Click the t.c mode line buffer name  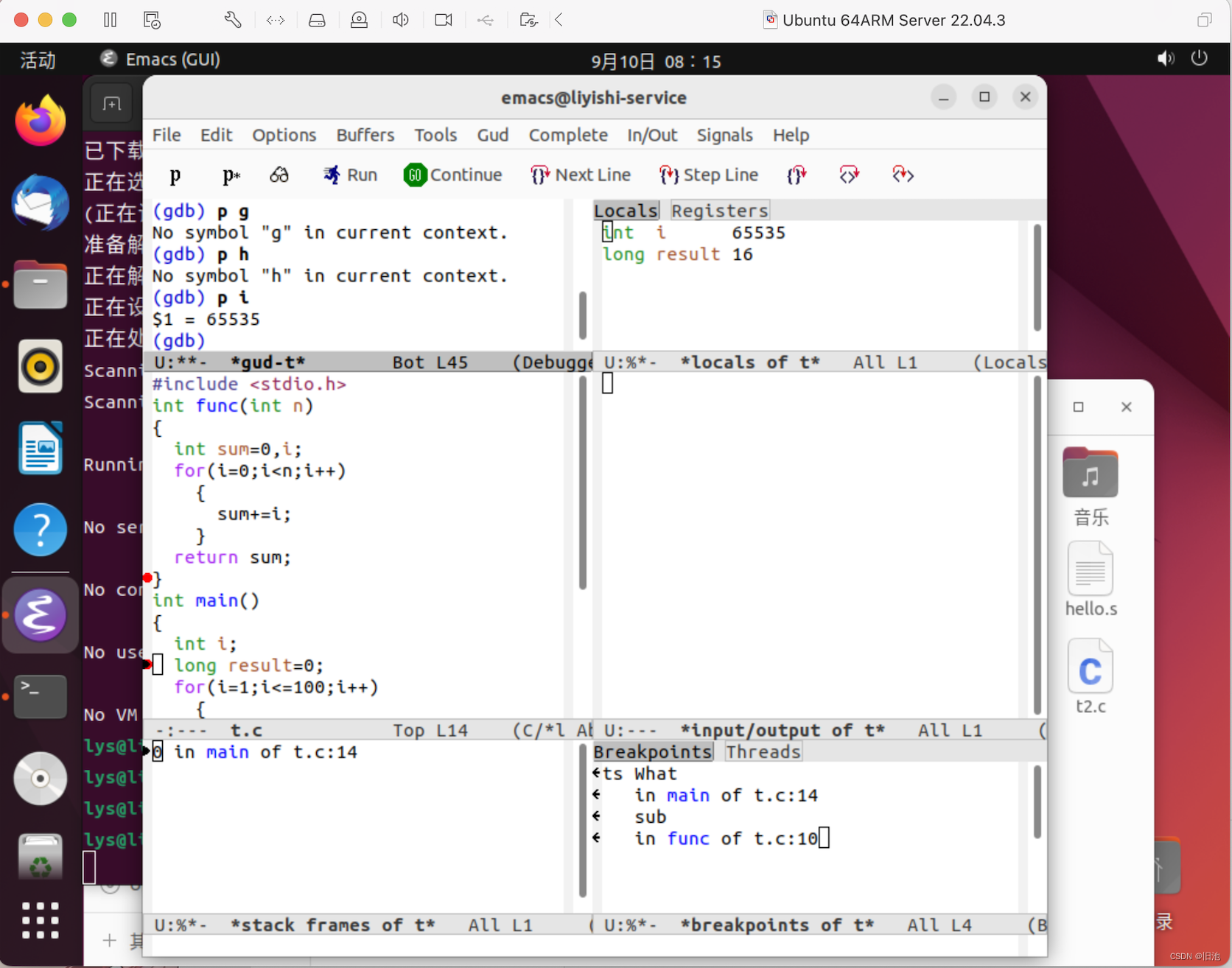246,731
